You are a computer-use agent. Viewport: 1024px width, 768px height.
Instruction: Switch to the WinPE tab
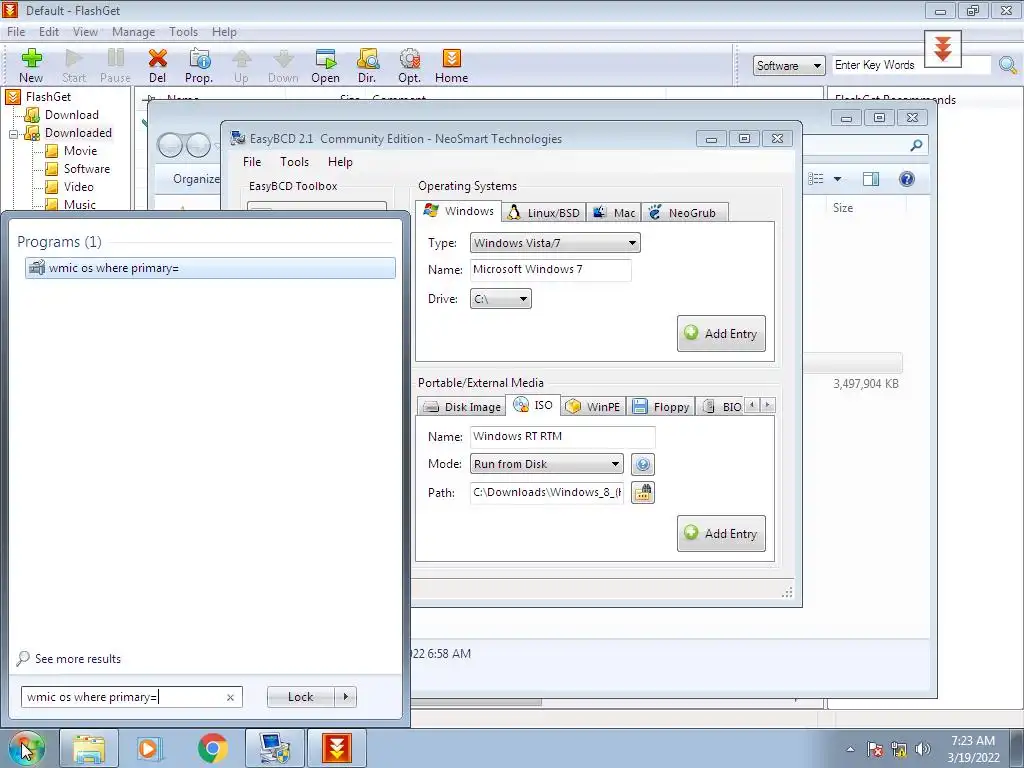coord(593,407)
